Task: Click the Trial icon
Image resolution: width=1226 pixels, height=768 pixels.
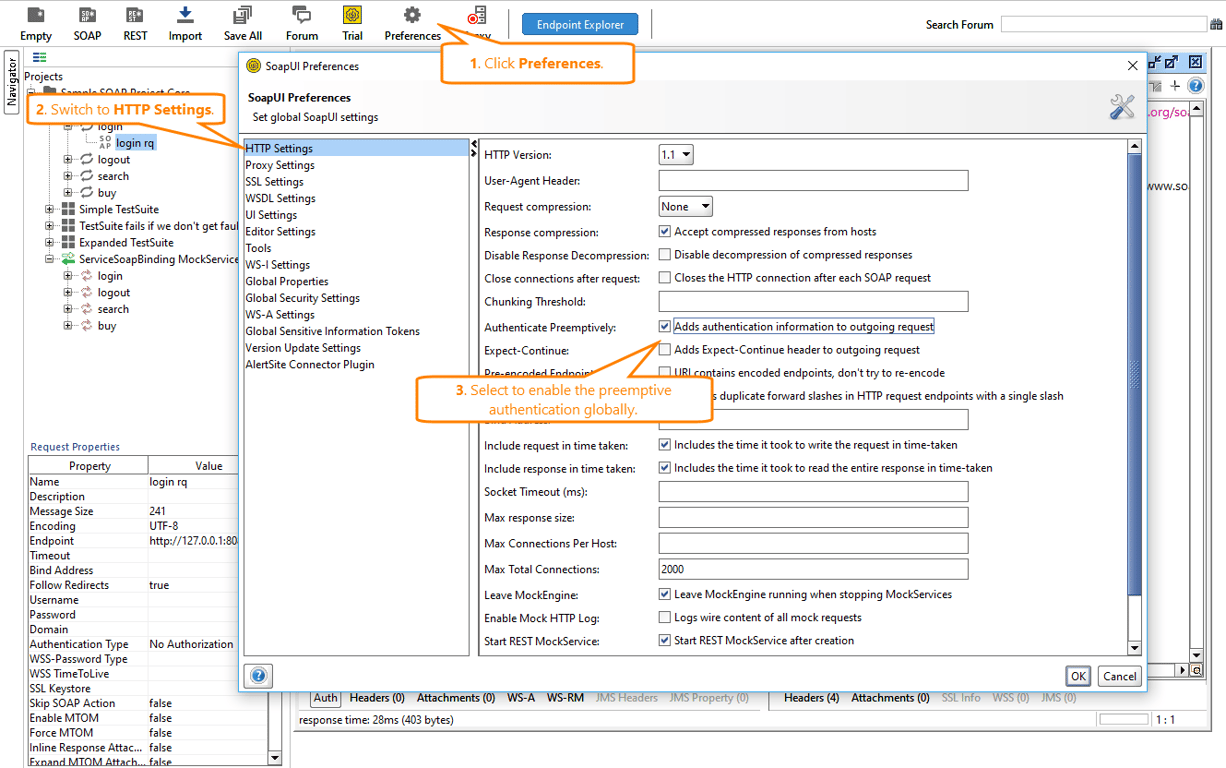Action: tap(352, 22)
